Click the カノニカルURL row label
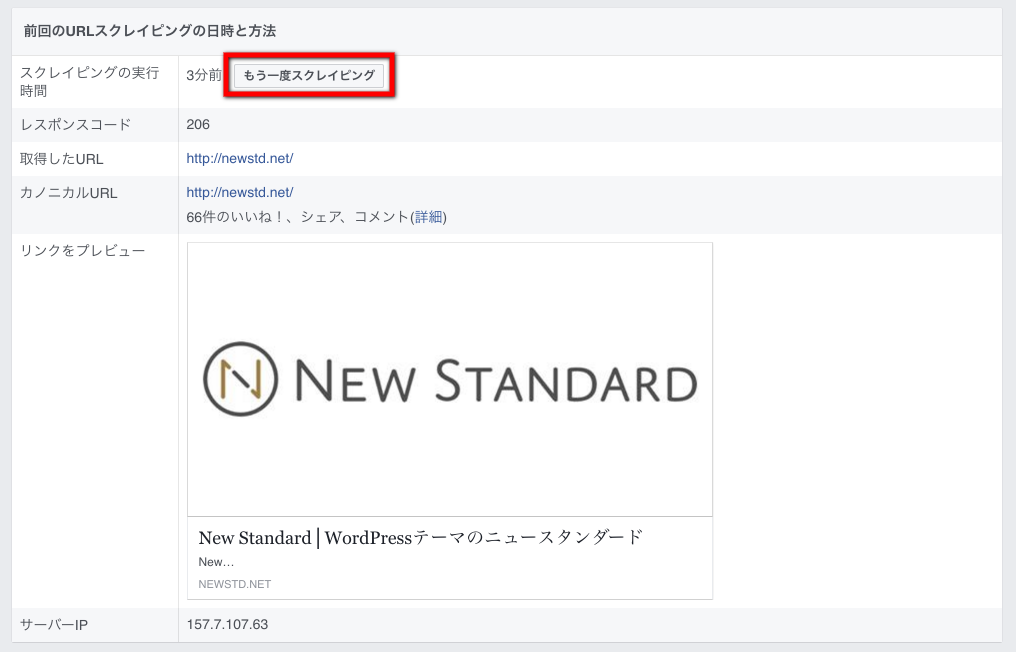The height and width of the screenshot is (652, 1016). coord(69,193)
